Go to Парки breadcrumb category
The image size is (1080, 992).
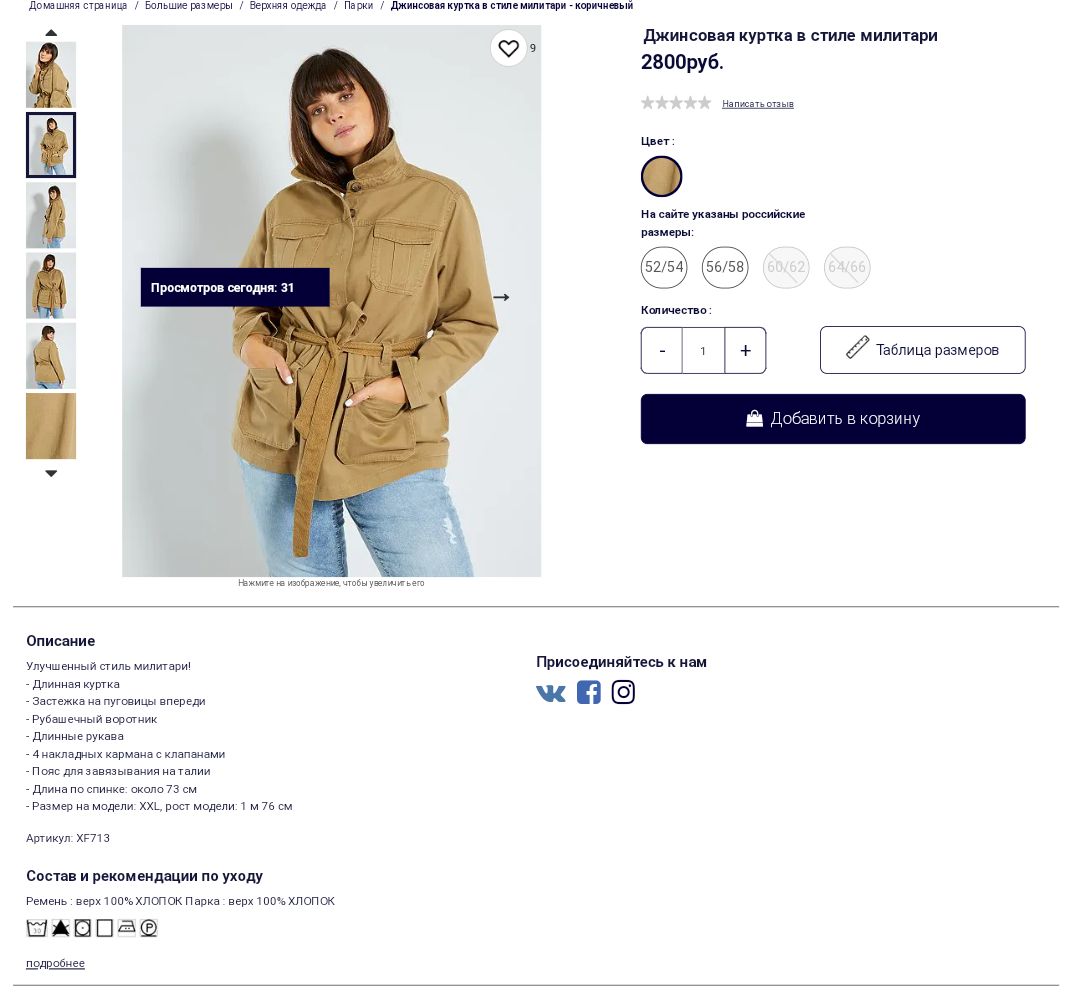[358, 6]
